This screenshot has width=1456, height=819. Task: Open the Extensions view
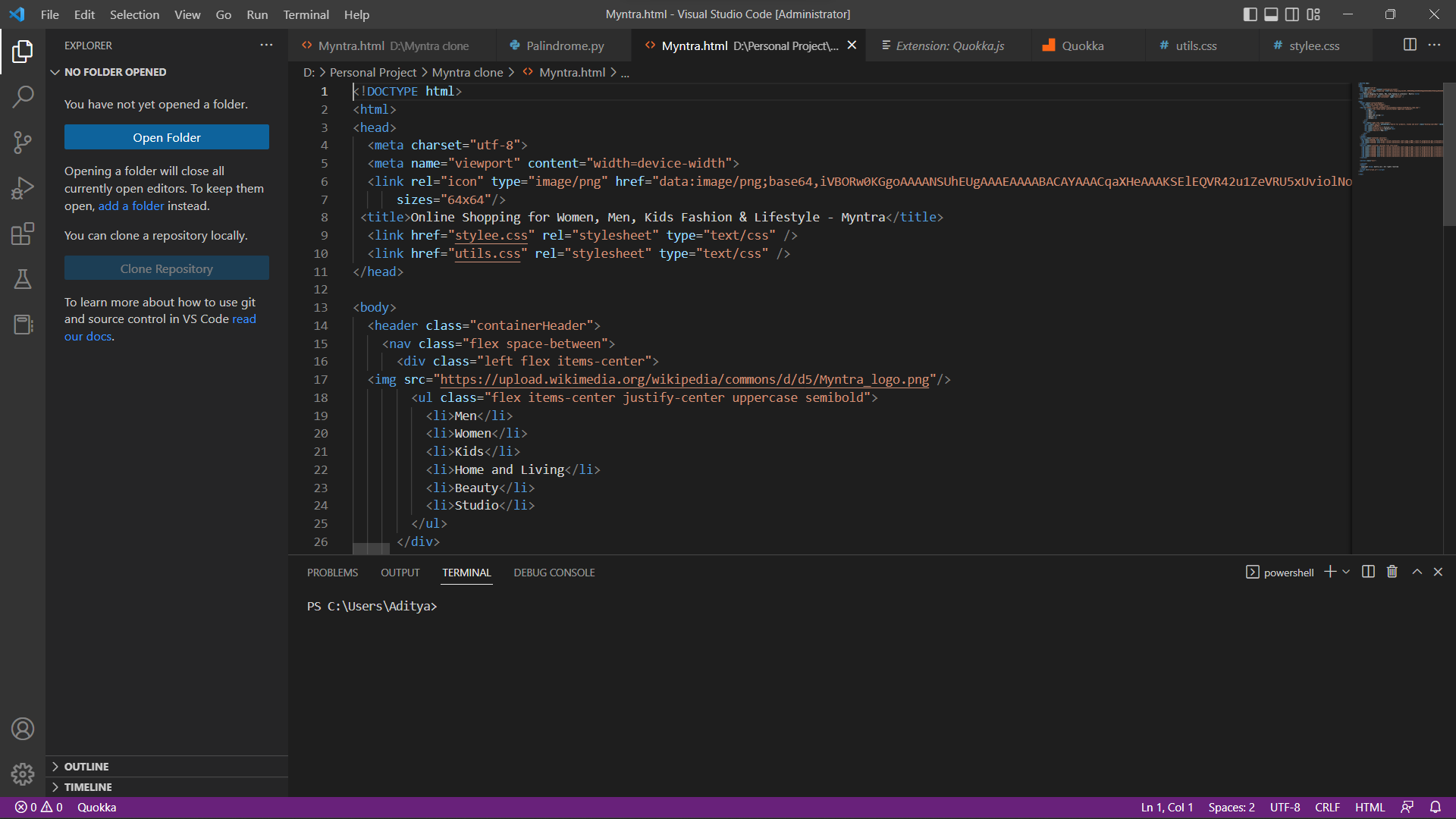coord(23,234)
